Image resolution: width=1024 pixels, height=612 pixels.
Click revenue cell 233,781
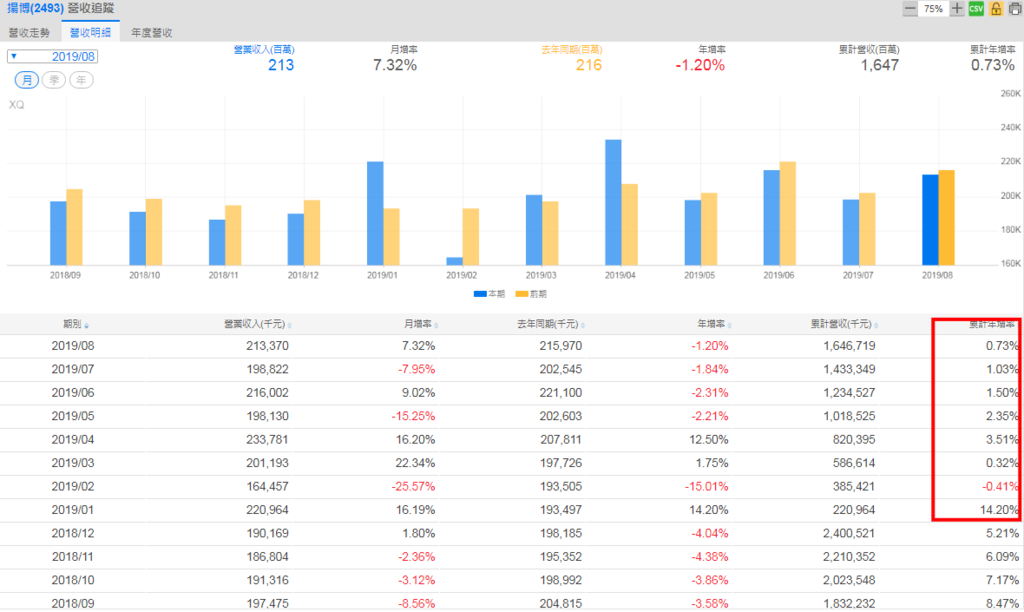(267, 440)
